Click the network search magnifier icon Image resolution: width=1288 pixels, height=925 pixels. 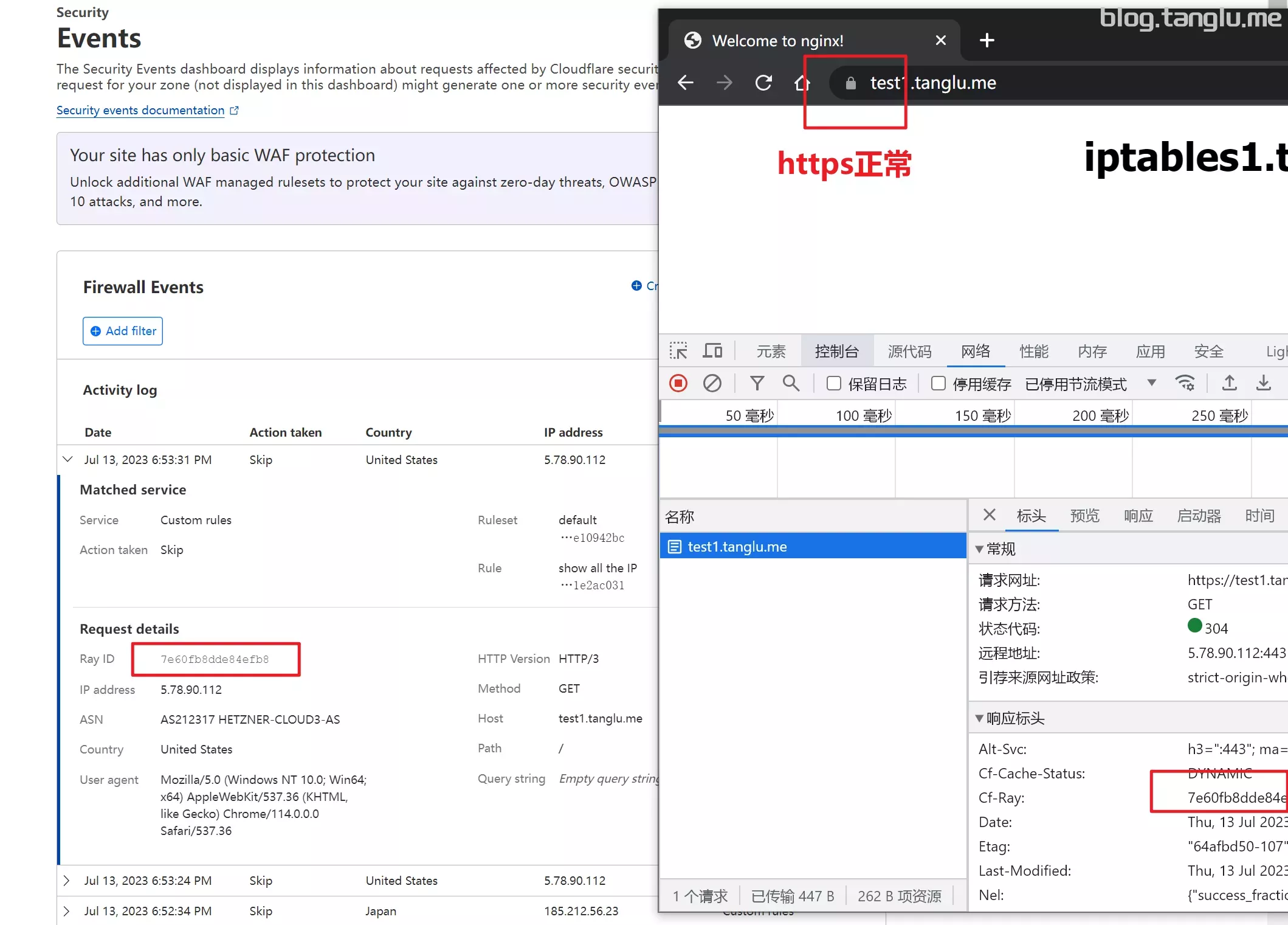point(791,383)
